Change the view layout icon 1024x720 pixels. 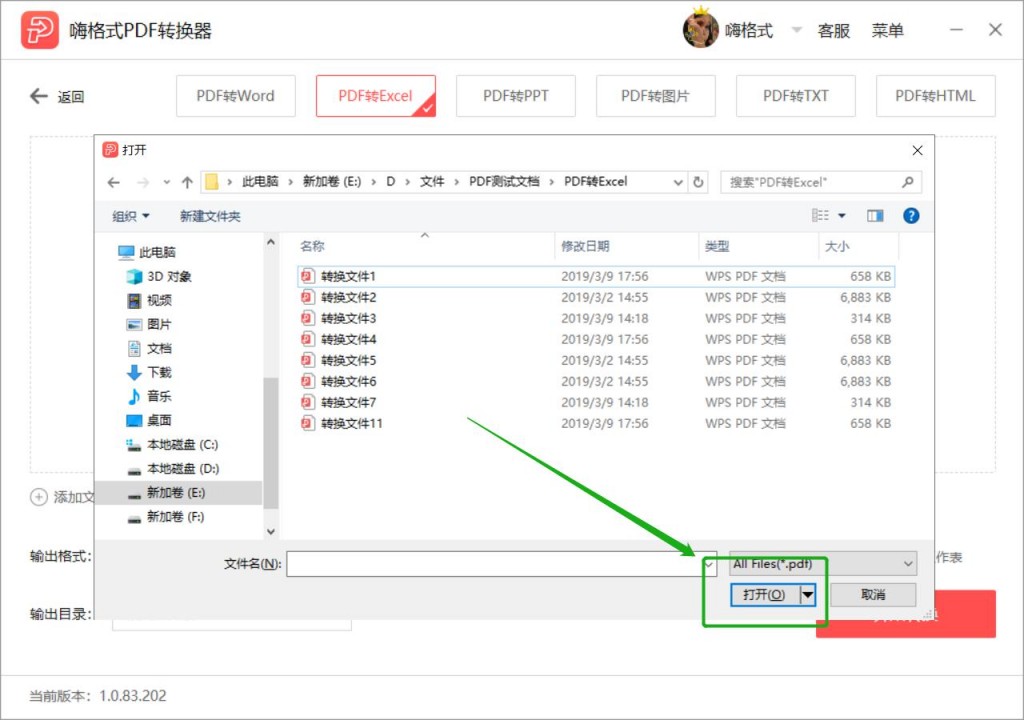pyautogui.click(x=820, y=216)
